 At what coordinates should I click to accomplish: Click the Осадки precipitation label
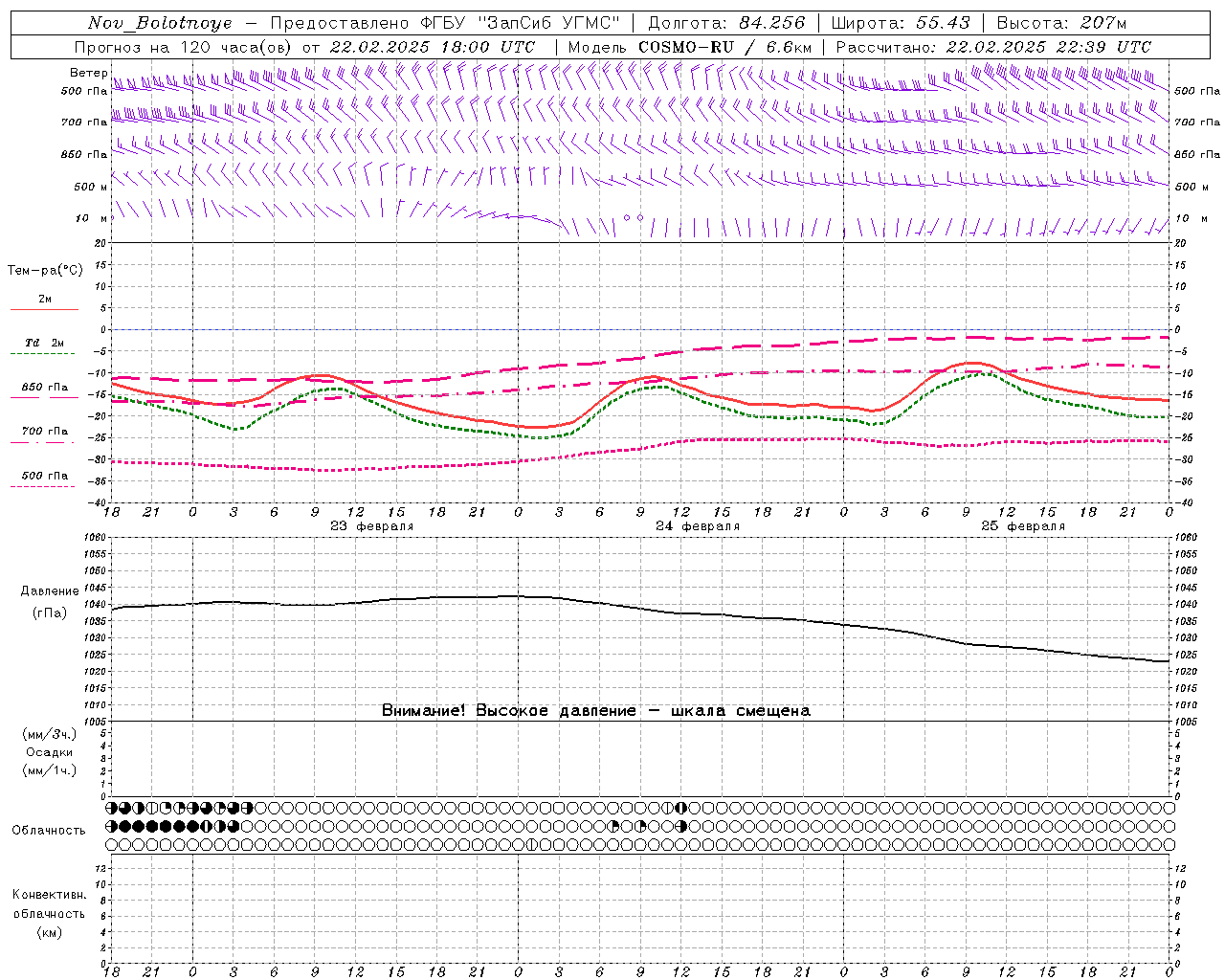pos(50,752)
